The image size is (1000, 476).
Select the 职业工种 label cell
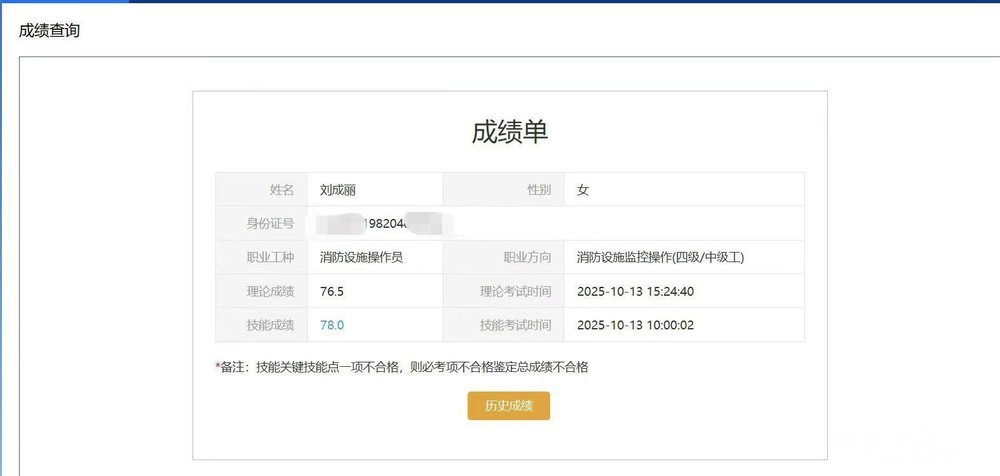click(x=270, y=257)
